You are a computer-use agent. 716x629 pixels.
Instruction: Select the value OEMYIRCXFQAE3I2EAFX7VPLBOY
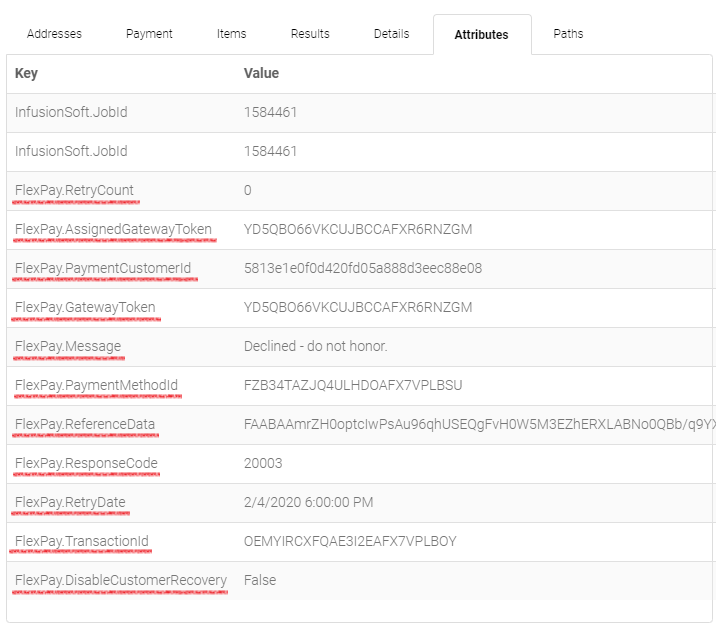(350, 541)
